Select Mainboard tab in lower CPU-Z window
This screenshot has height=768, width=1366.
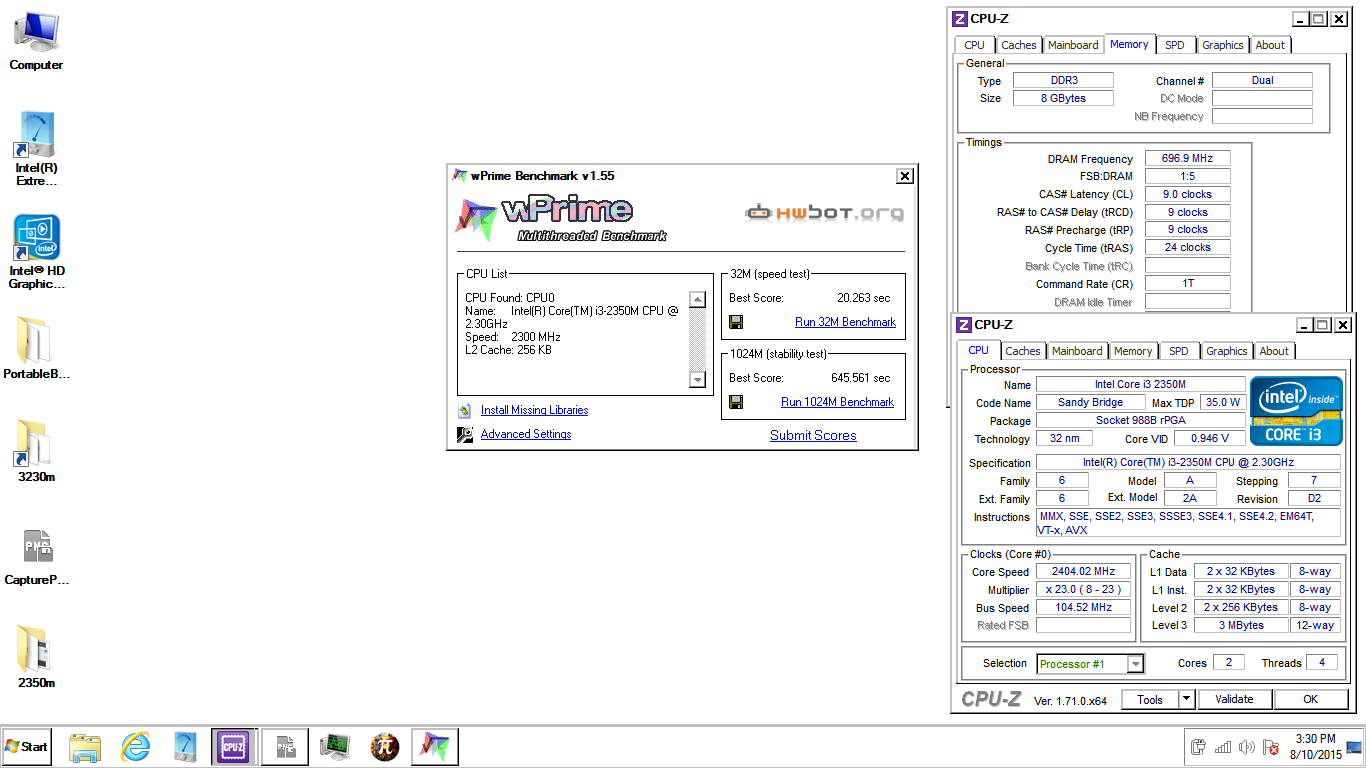click(1077, 351)
